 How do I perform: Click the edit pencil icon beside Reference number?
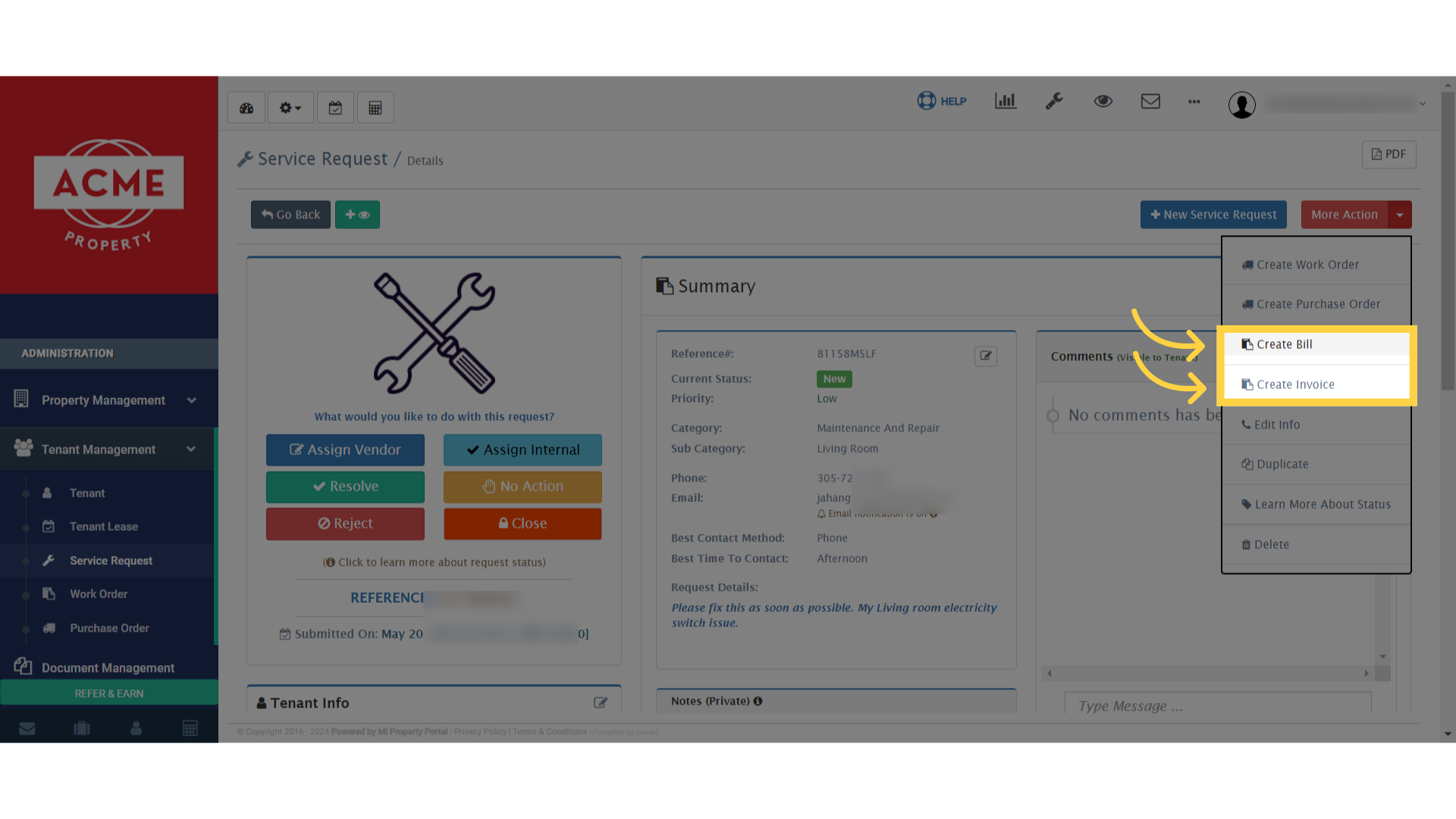(986, 356)
